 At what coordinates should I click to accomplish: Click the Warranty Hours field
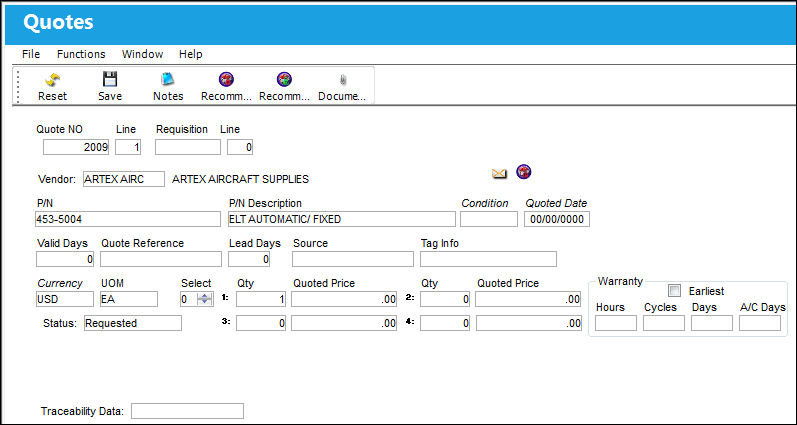pos(616,323)
